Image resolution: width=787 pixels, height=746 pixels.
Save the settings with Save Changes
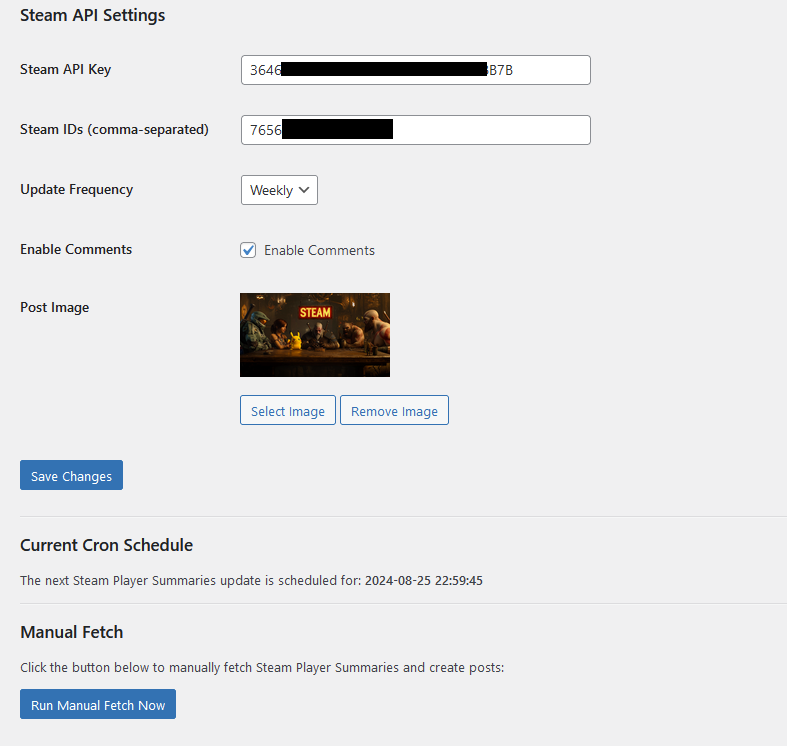pyautogui.click(x=71, y=476)
